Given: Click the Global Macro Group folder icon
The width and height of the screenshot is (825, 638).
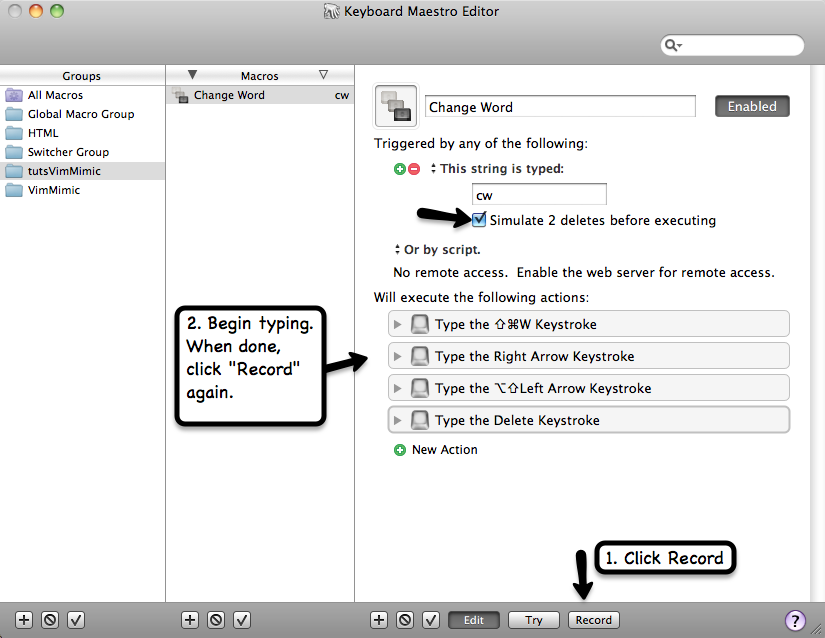Looking at the screenshot, I should tap(14, 114).
